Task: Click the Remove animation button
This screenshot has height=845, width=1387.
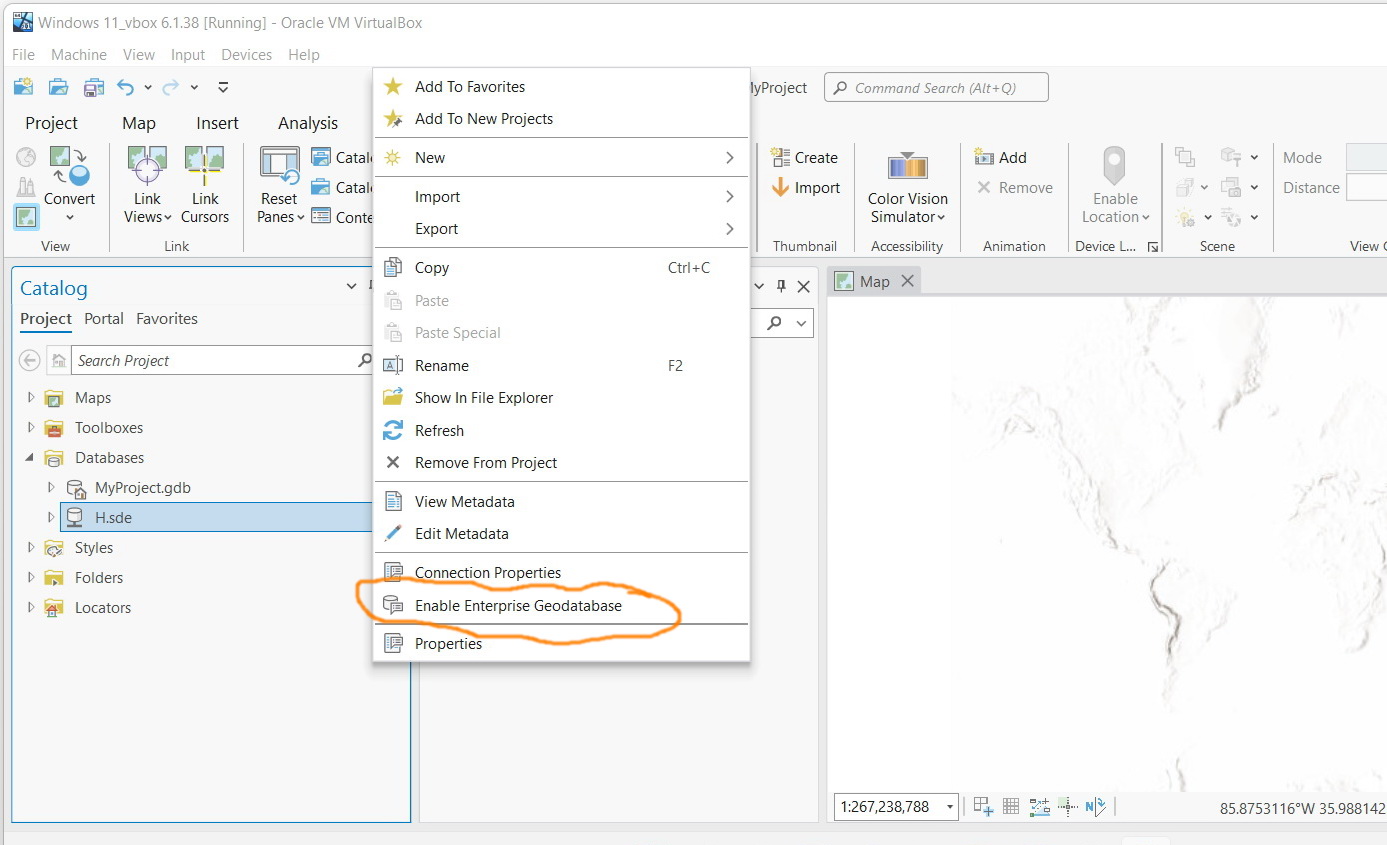Action: point(1014,187)
